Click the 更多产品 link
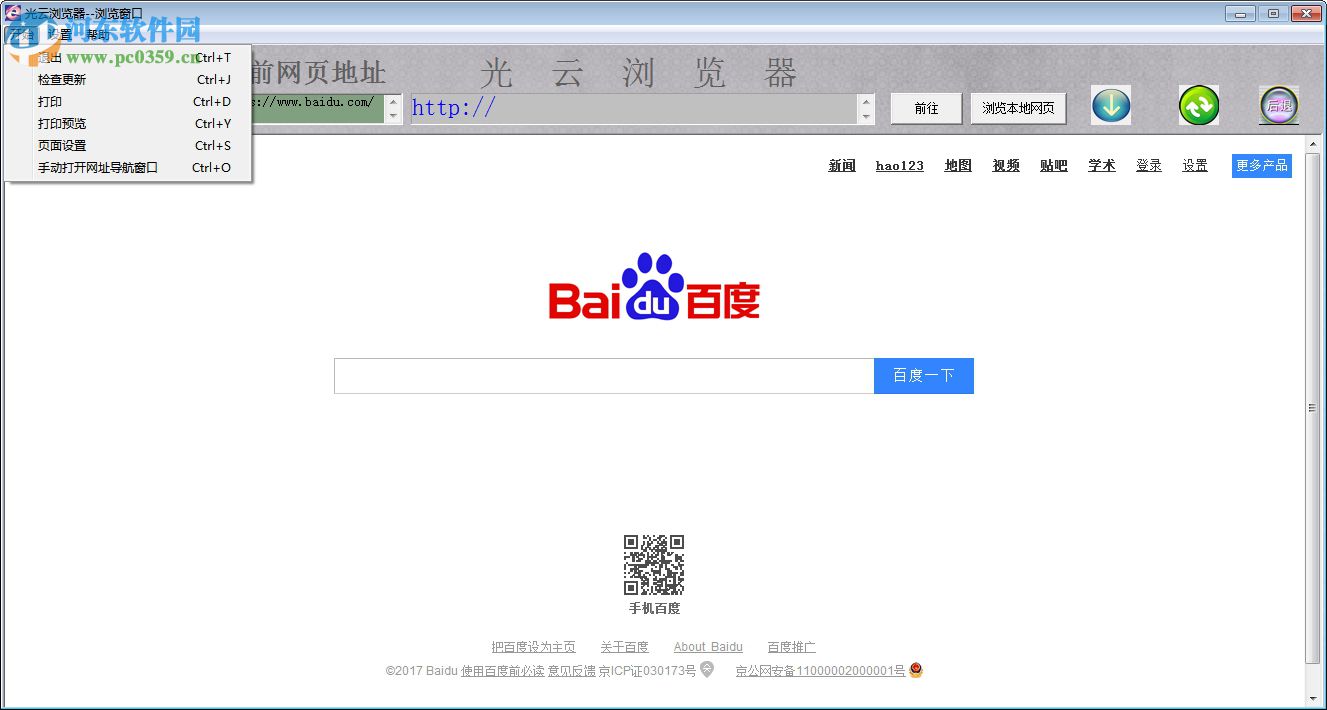The width and height of the screenshot is (1327, 710). click(1261, 166)
